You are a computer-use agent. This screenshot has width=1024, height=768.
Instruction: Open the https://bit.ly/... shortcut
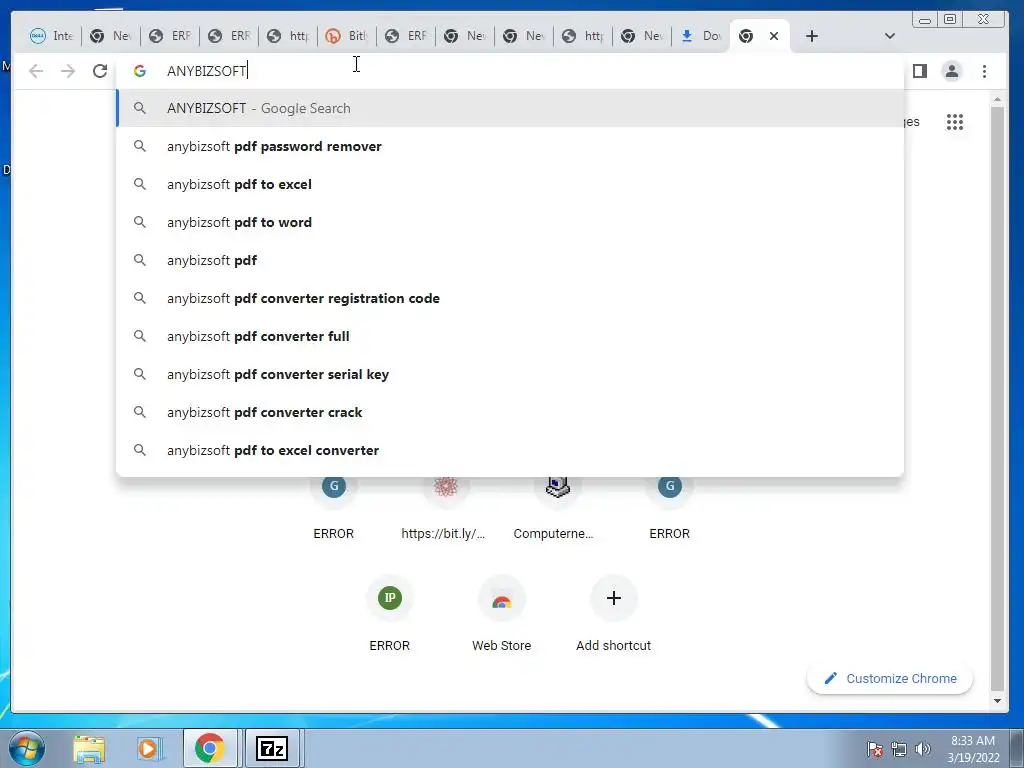445,509
